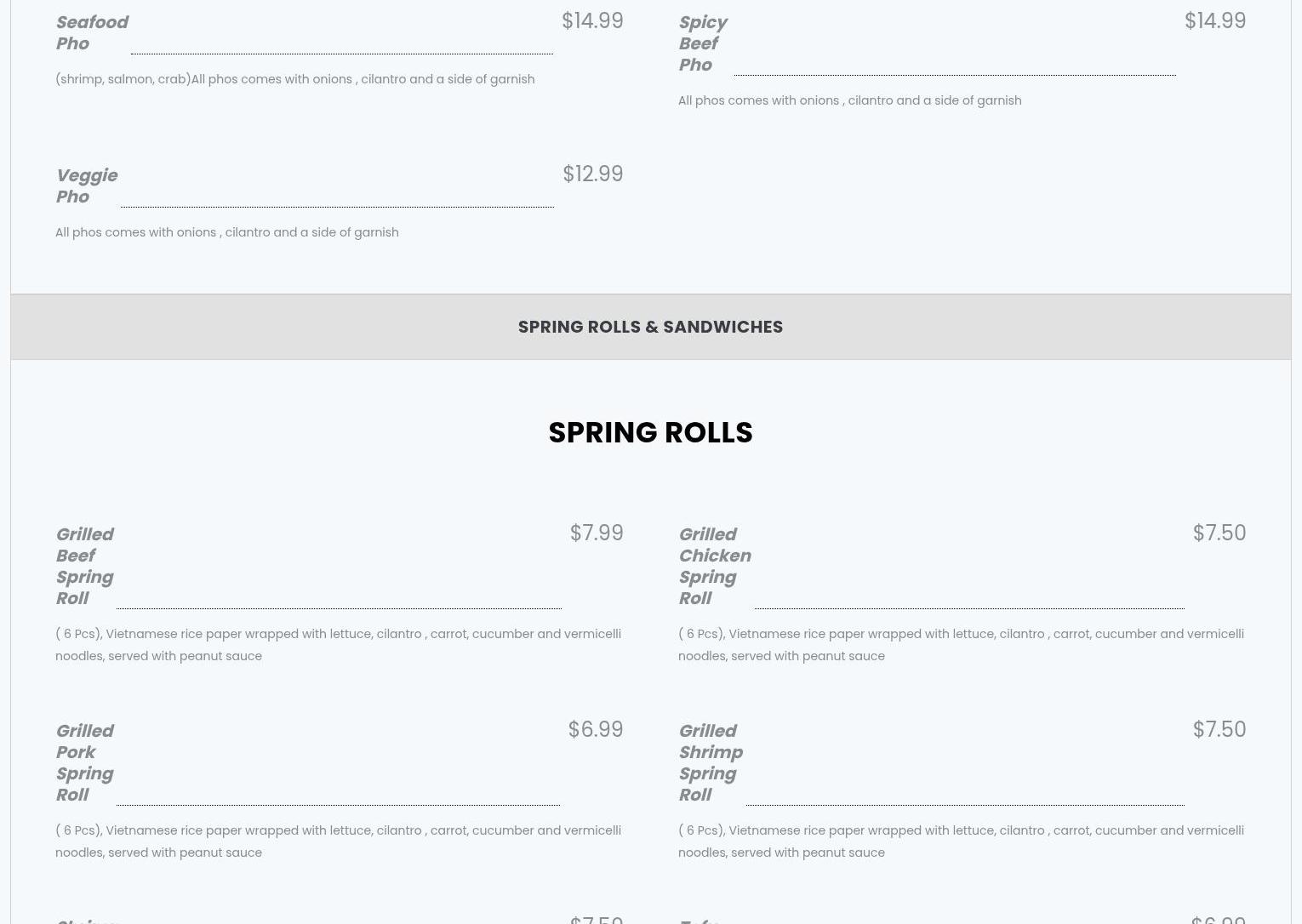Select the Grilled Shrimp Spring Roll title
Viewport: 1302px width, 924px height.
[710, 762]
